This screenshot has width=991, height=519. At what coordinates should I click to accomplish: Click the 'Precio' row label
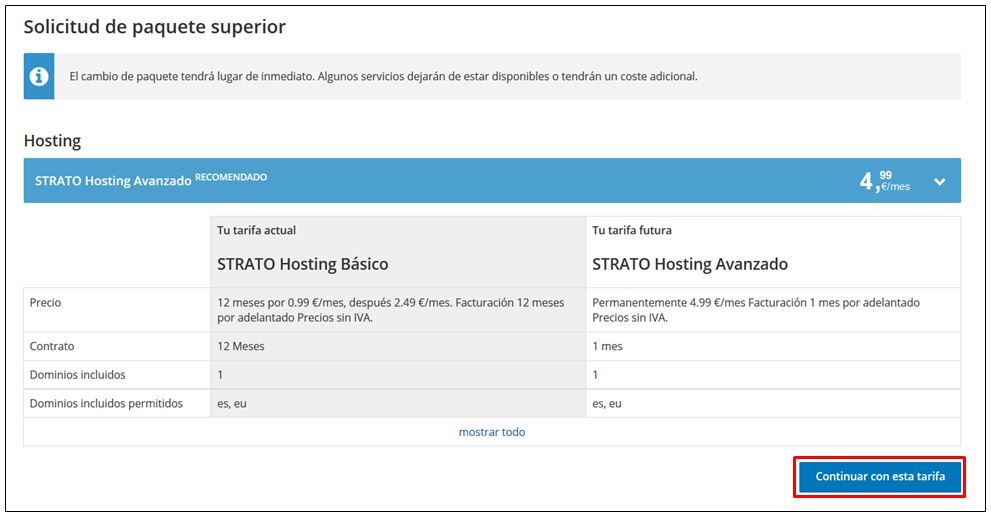point(46,302)
